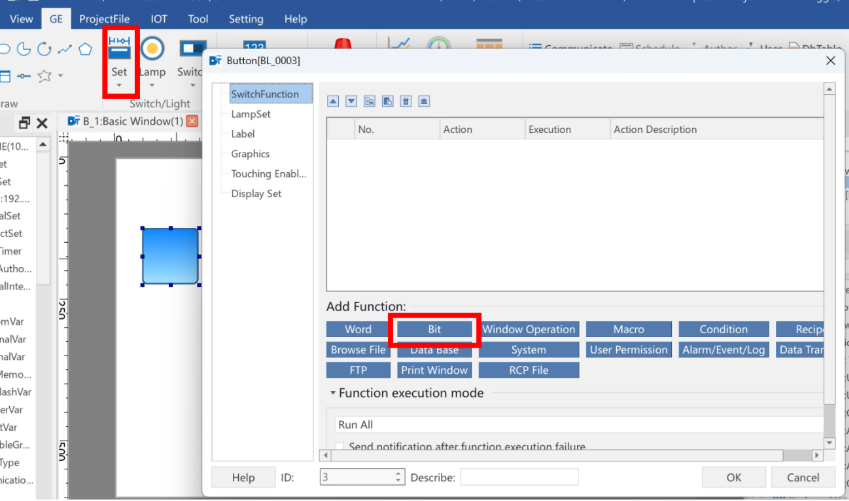The image size is (849, 501).
Task: Click the trash delete function icon
Action: [406, 101]
